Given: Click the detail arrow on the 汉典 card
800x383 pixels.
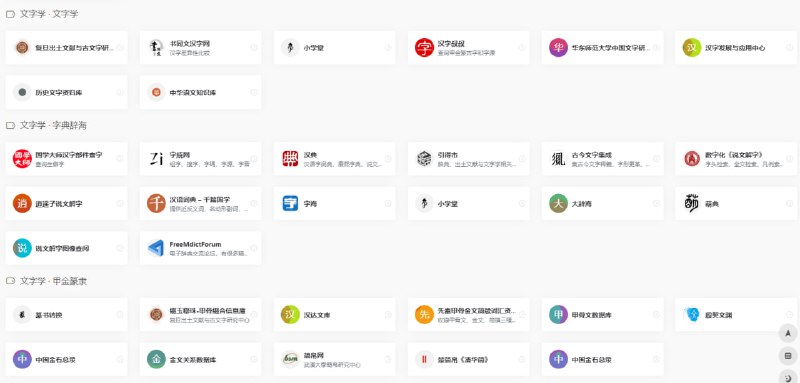Looking at the screenshot, I should [388, 159].
